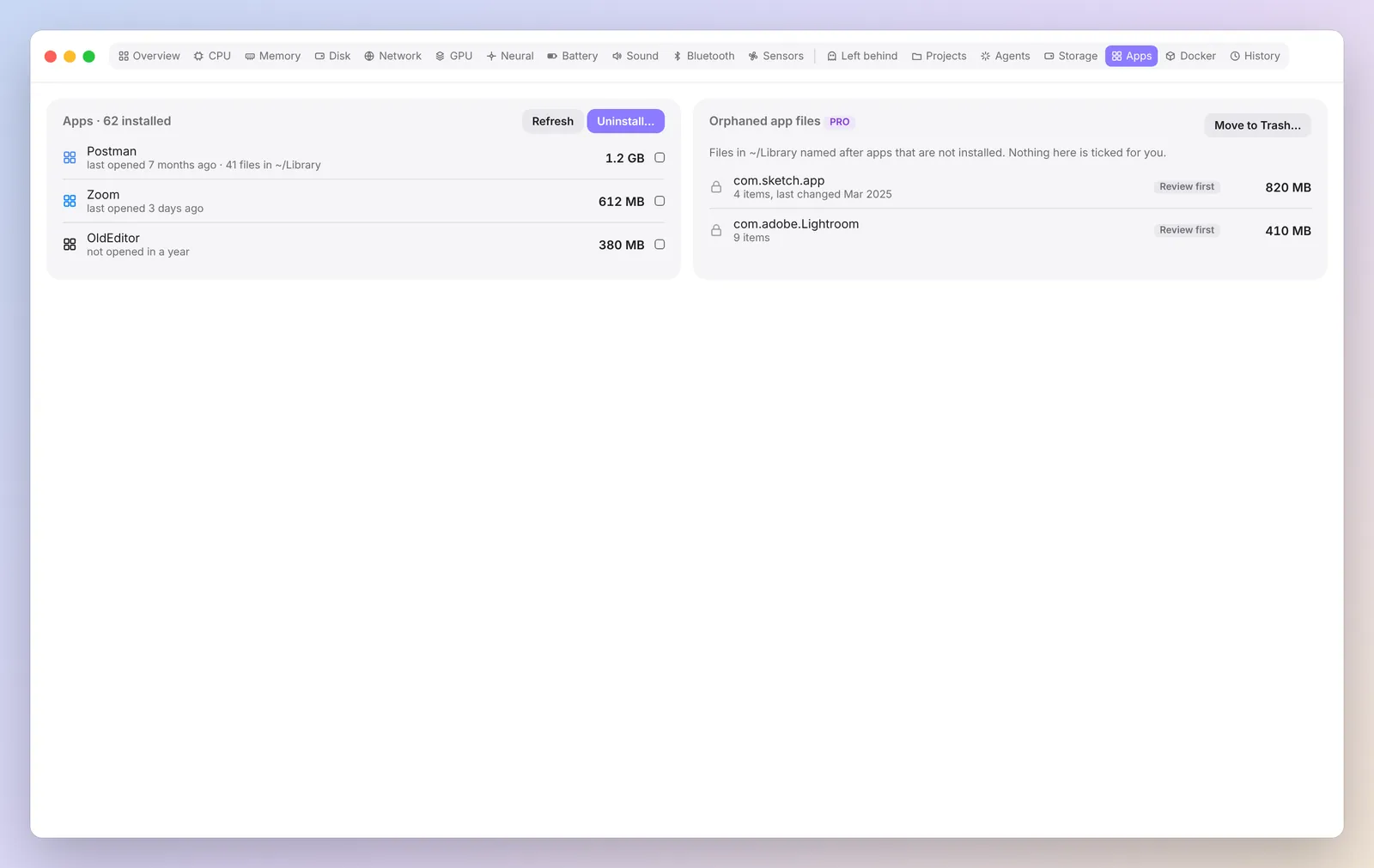Click the OldEditor app icon
1374x868 pixels.
point(70,245)
